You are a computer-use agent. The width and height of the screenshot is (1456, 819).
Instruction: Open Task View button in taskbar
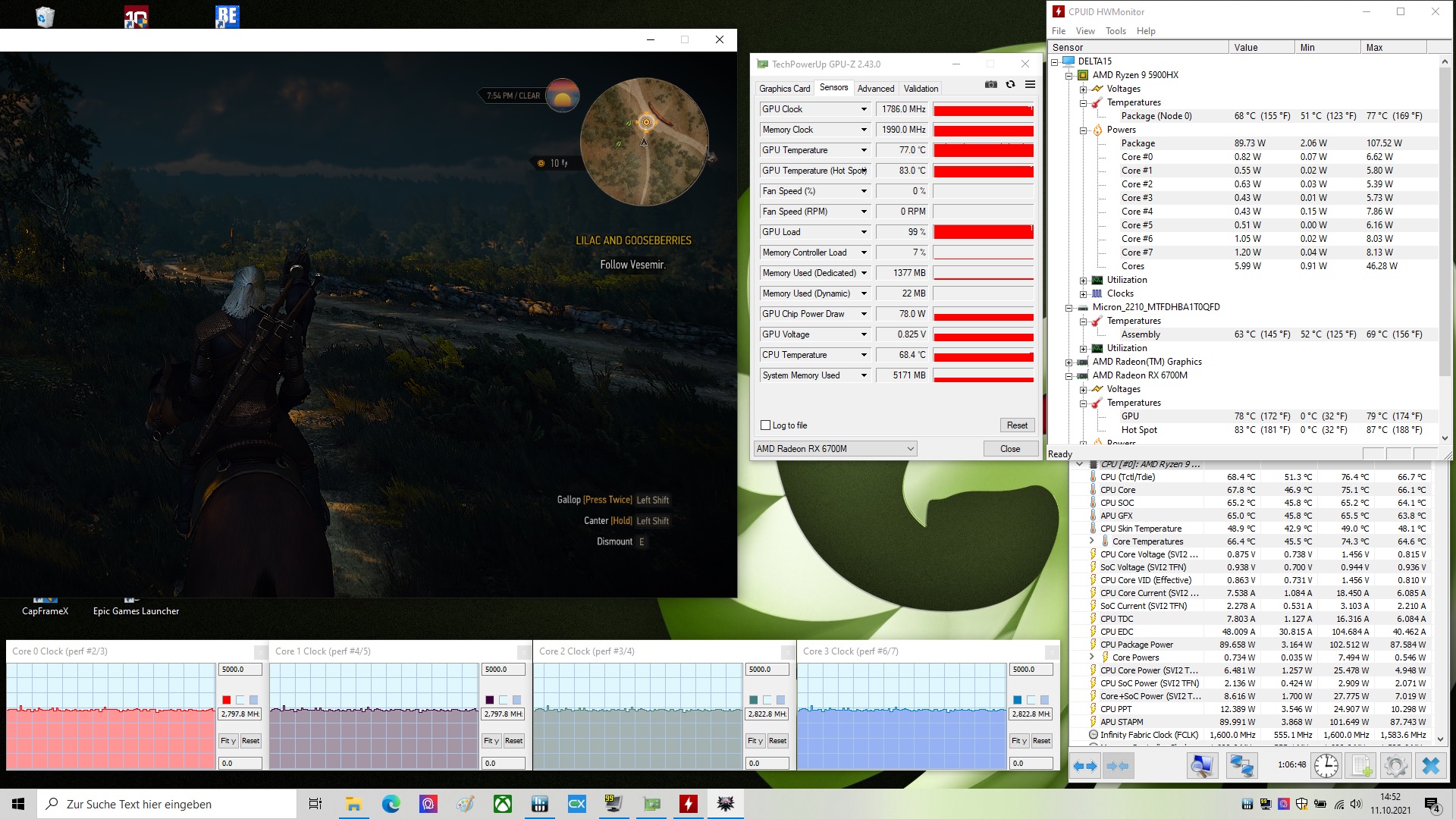pos(315,804)
